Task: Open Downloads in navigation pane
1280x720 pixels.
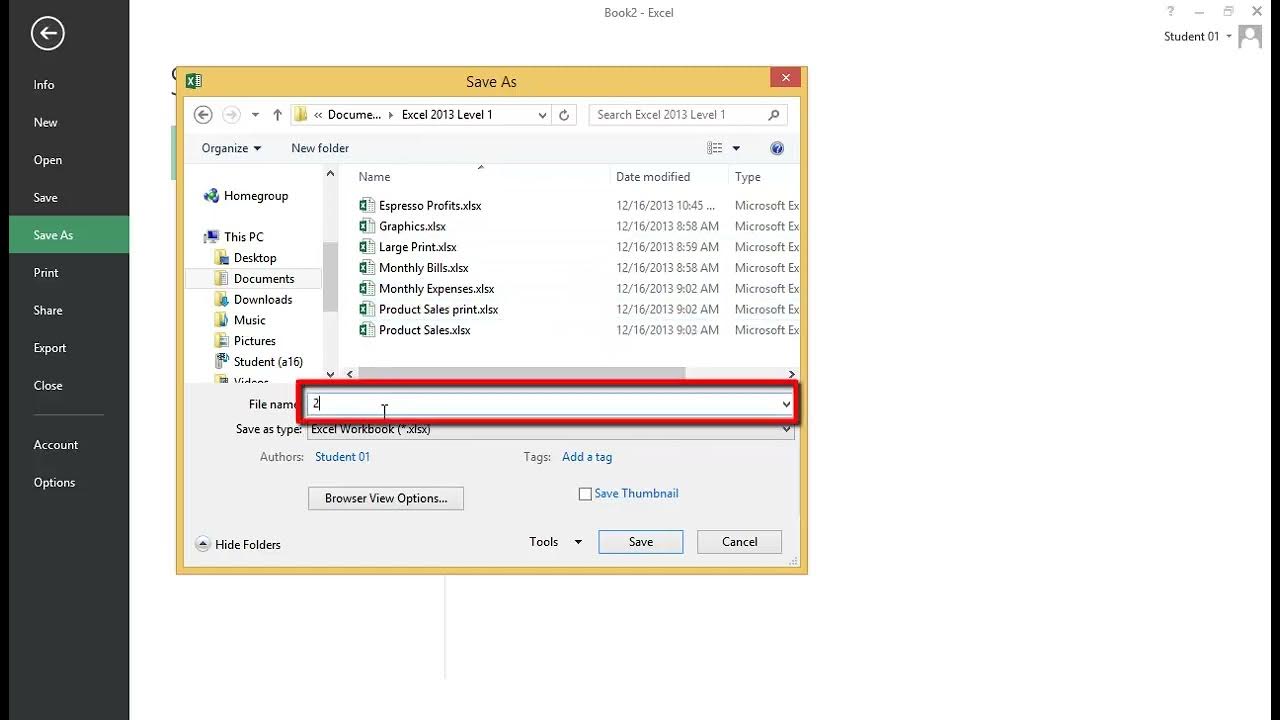Action: coord(253,300)
